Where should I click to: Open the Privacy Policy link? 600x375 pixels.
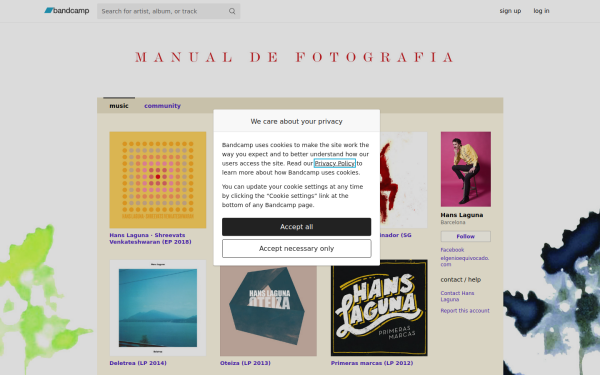coord(334,163)
